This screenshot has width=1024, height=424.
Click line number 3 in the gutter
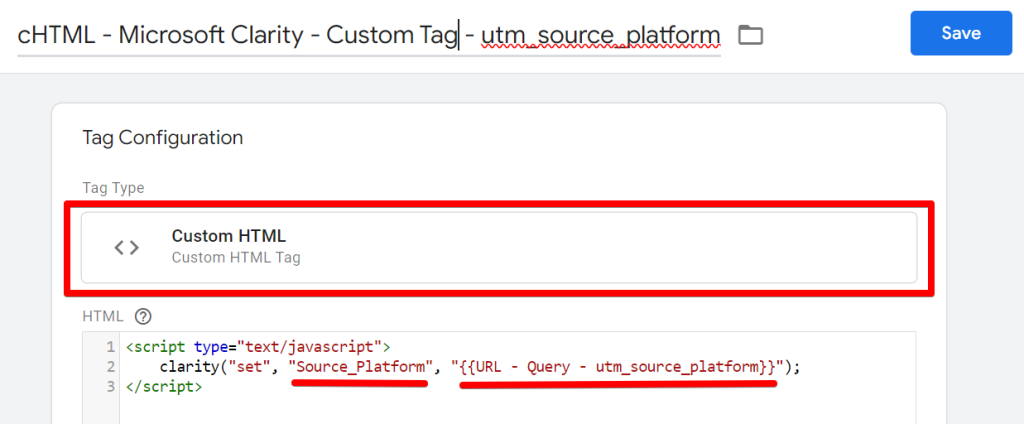coord(110,386)
